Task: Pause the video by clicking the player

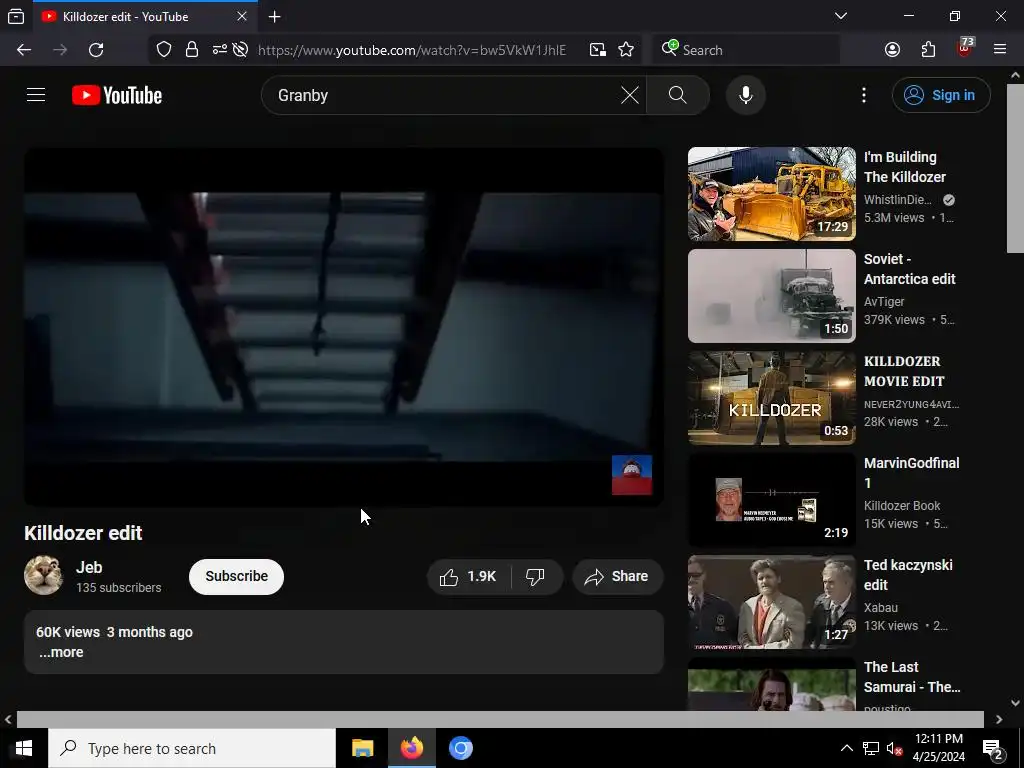Action: click(344, 327)
